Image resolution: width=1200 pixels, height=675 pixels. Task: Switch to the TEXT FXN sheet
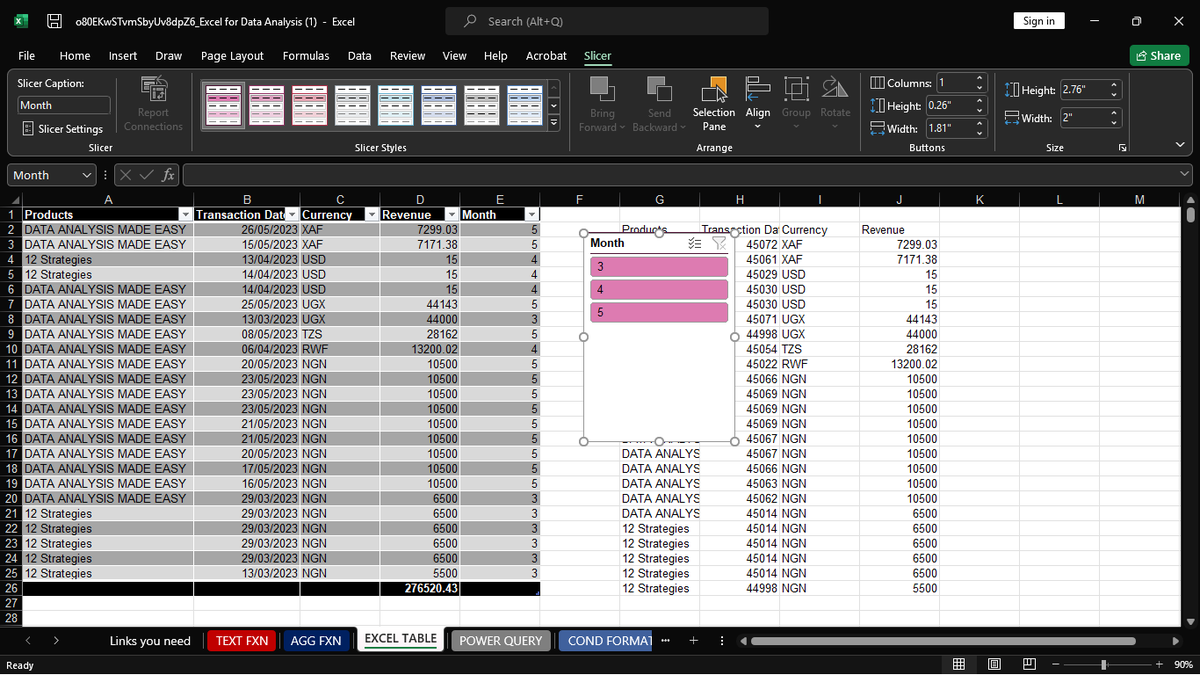[243, 641]
